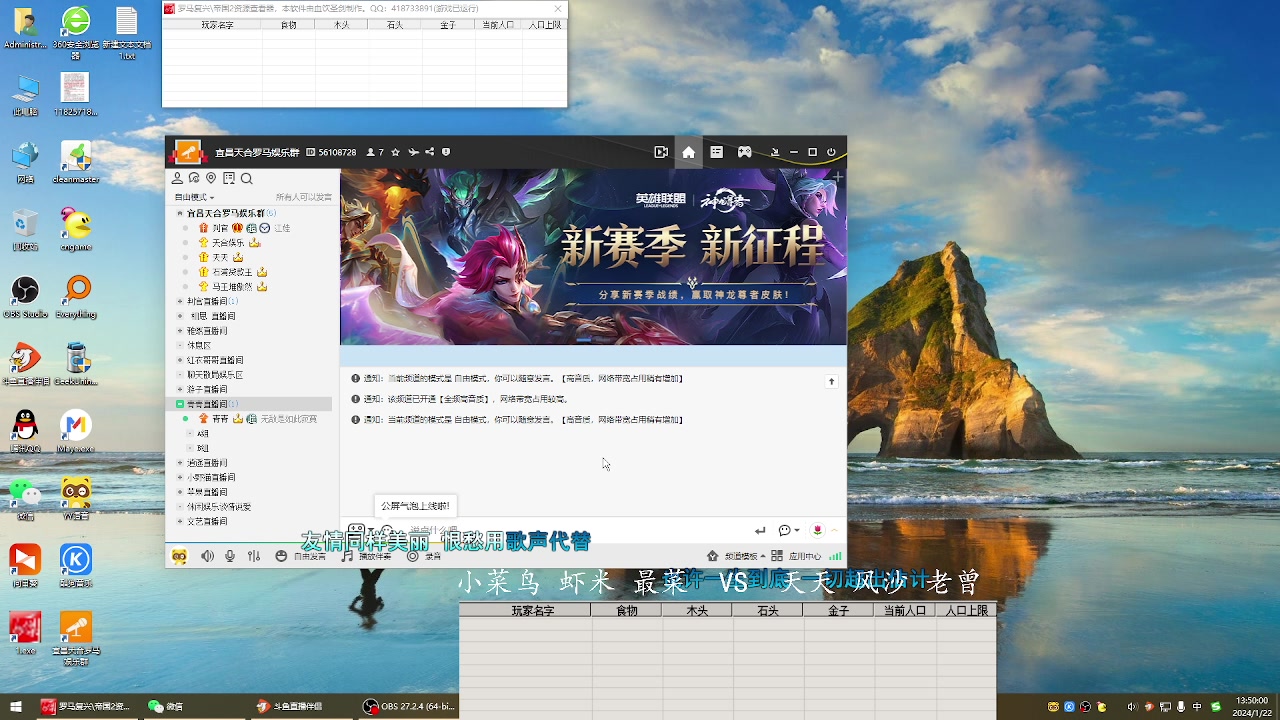The width and height of the screenshot is (1280, 720).
Task: Click the owl mascot icon at bottom left
Action: coord(179,556)
